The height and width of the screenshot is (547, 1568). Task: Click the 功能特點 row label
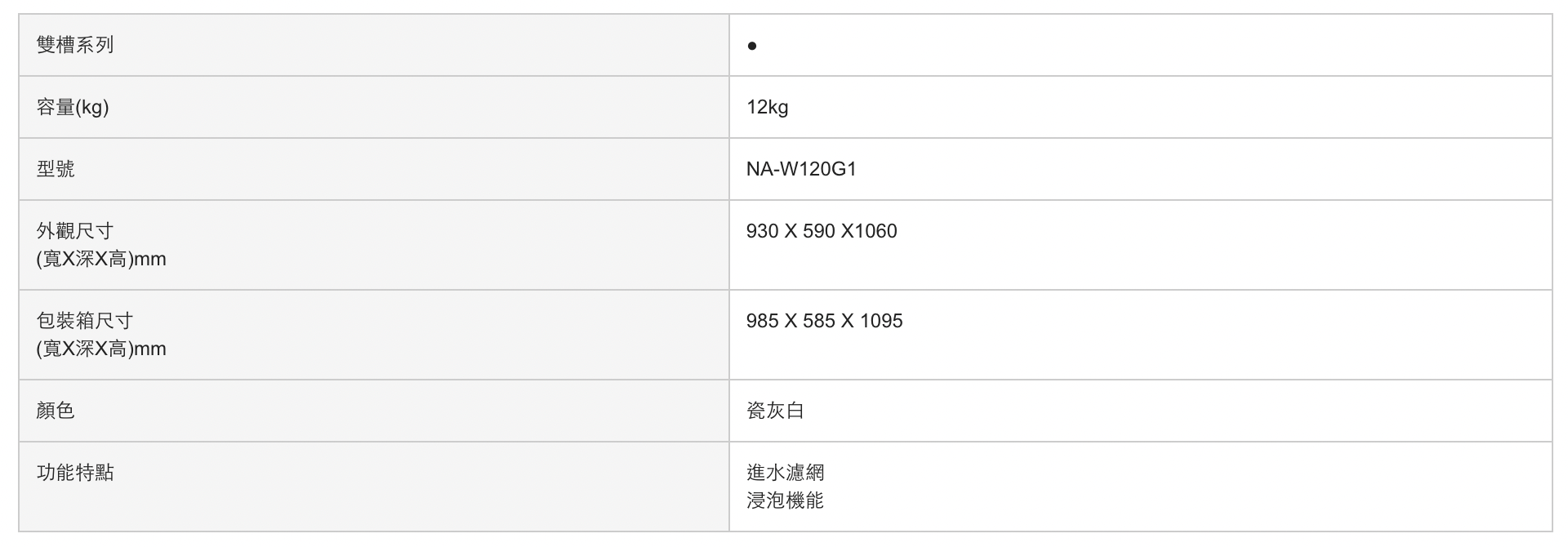coord(75,473)
